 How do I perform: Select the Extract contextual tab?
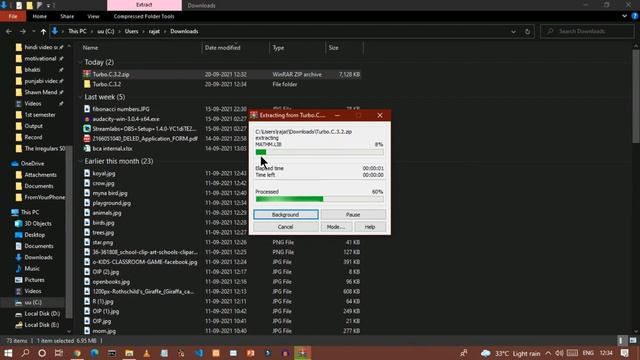click(x=144, y=5)
